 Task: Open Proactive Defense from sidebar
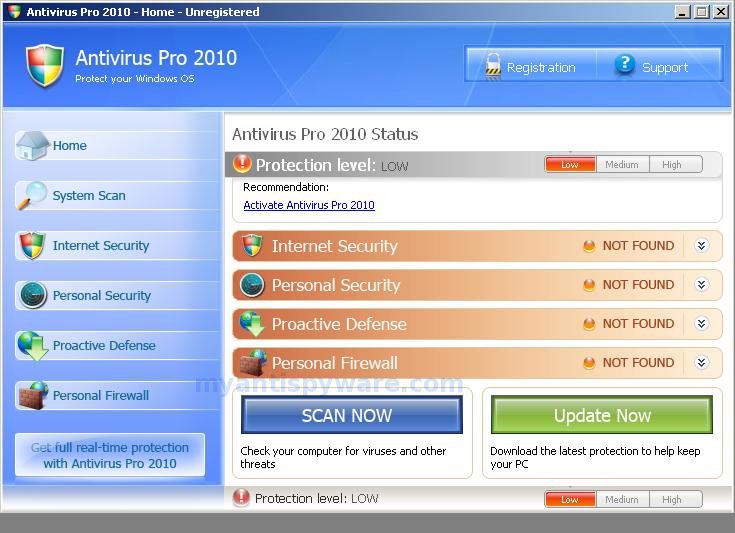(x=117, y=345)
